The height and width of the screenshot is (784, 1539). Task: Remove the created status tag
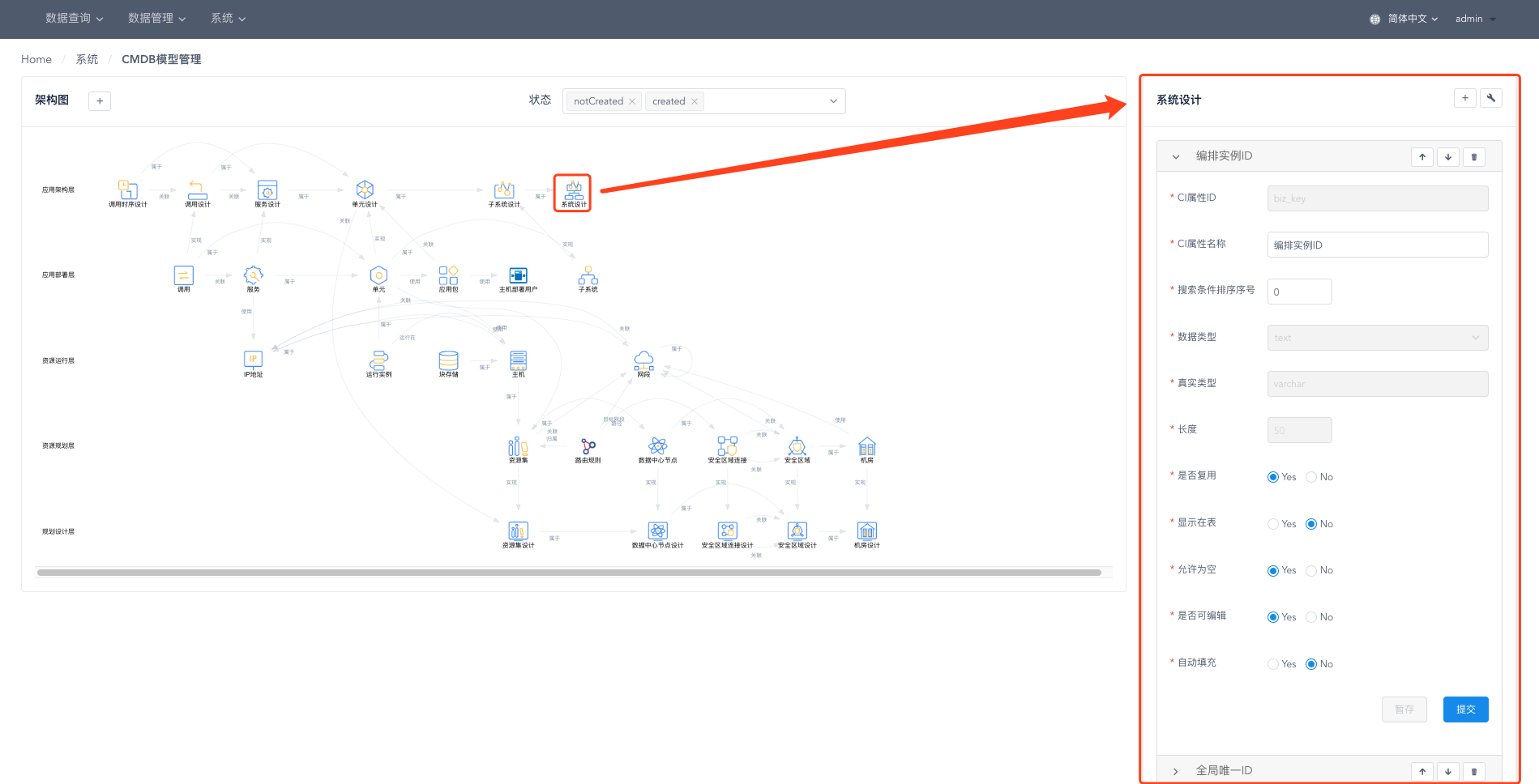(695, 101)
